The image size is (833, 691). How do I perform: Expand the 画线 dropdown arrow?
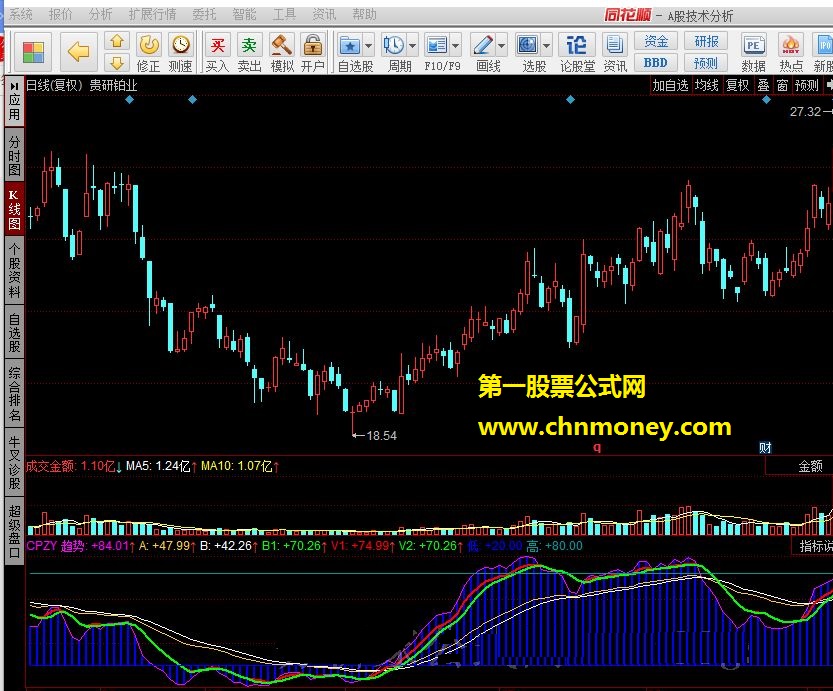pos(502,46)
